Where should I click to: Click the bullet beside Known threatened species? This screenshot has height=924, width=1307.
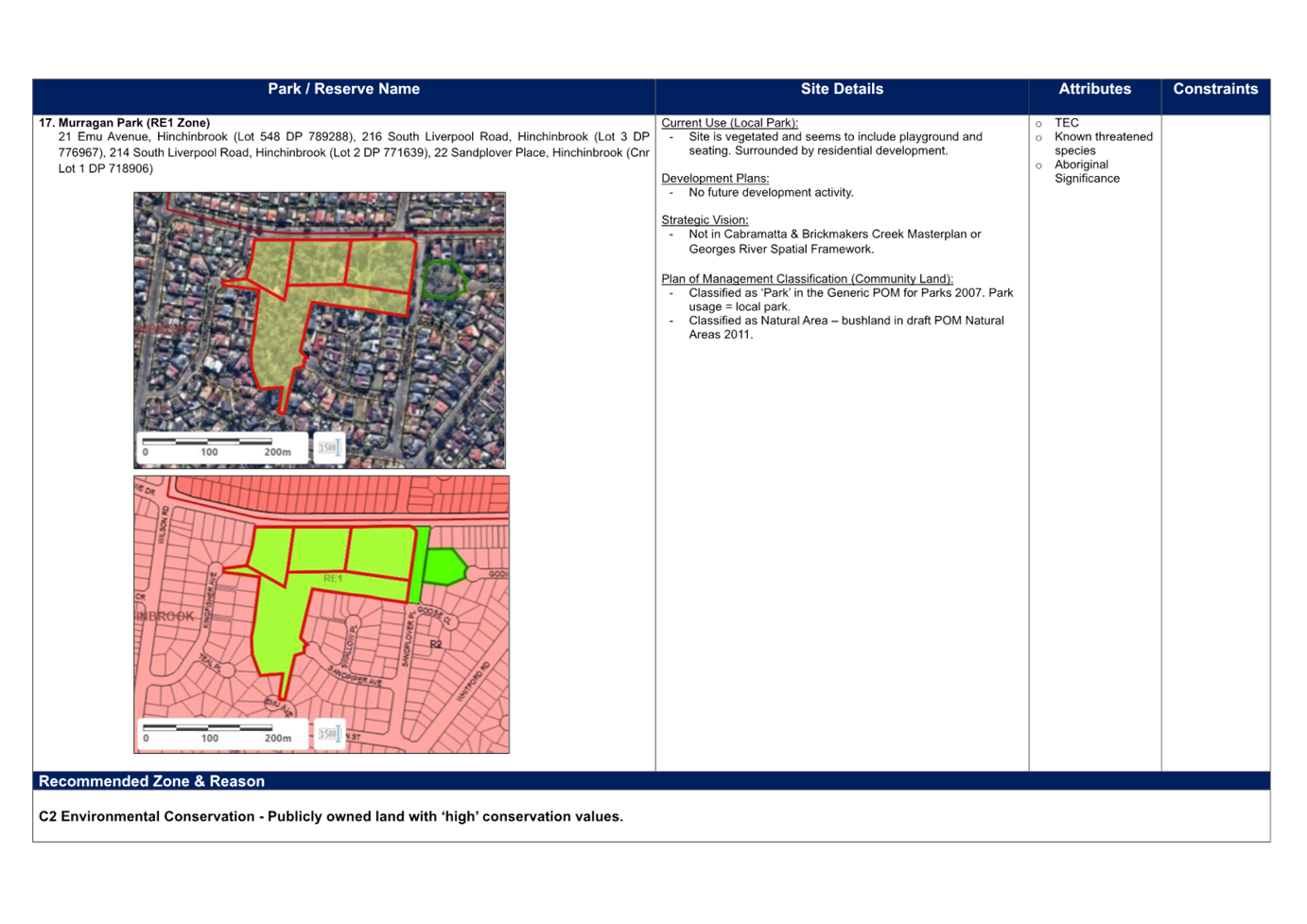pyautogui.click(x=1039, y=138)
